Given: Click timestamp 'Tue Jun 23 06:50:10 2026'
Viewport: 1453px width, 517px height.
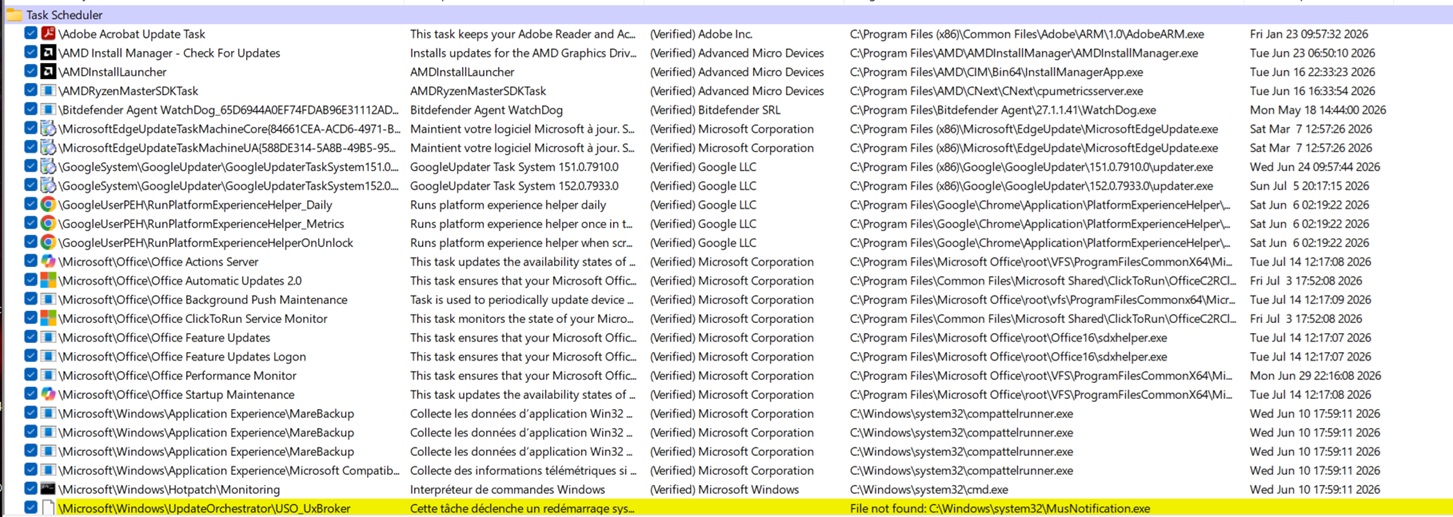Looking at the screenshot, I should (1313, 53).
